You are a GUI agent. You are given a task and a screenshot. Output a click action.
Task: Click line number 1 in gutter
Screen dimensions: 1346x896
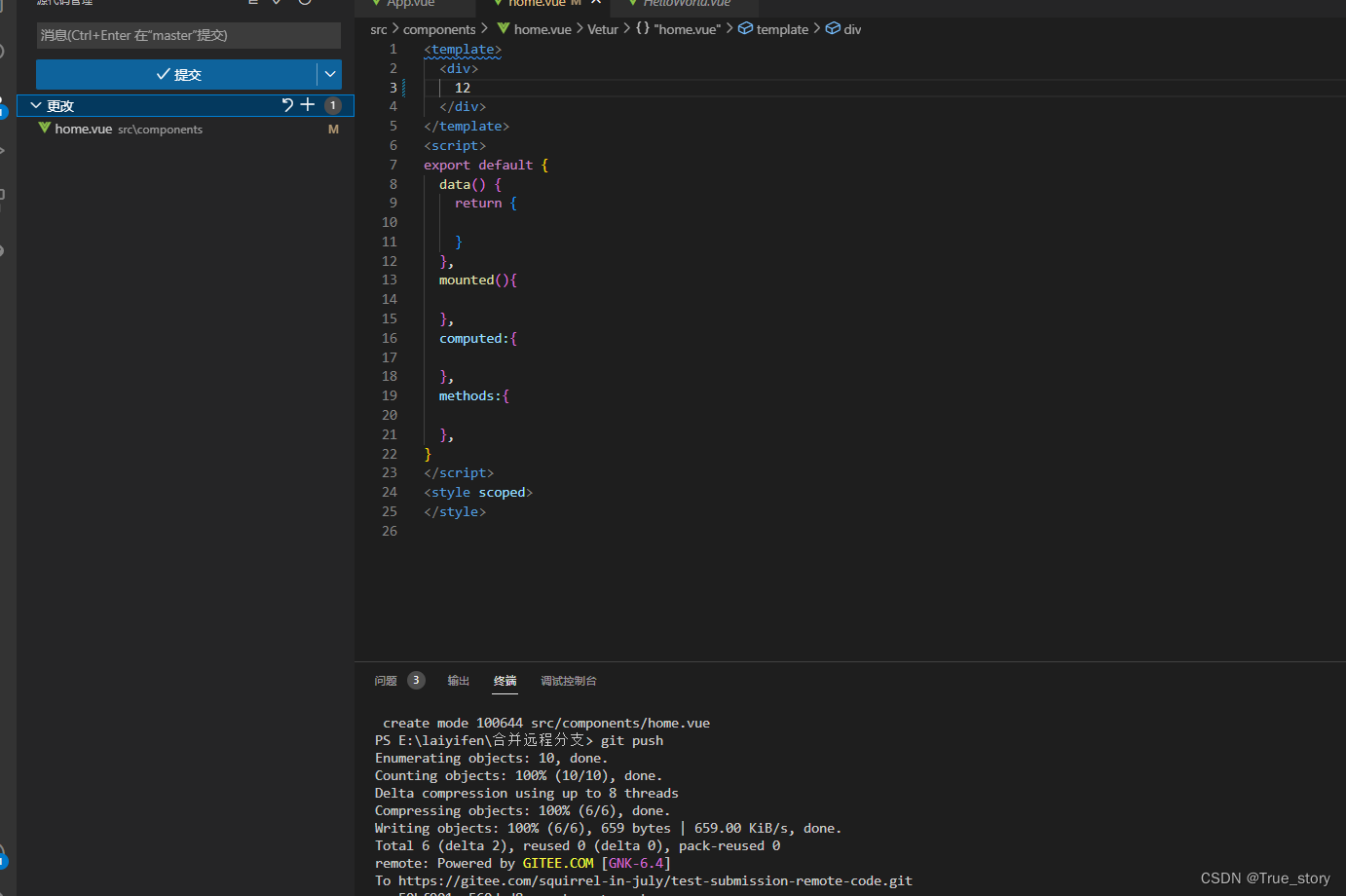[x=393, y=49]
